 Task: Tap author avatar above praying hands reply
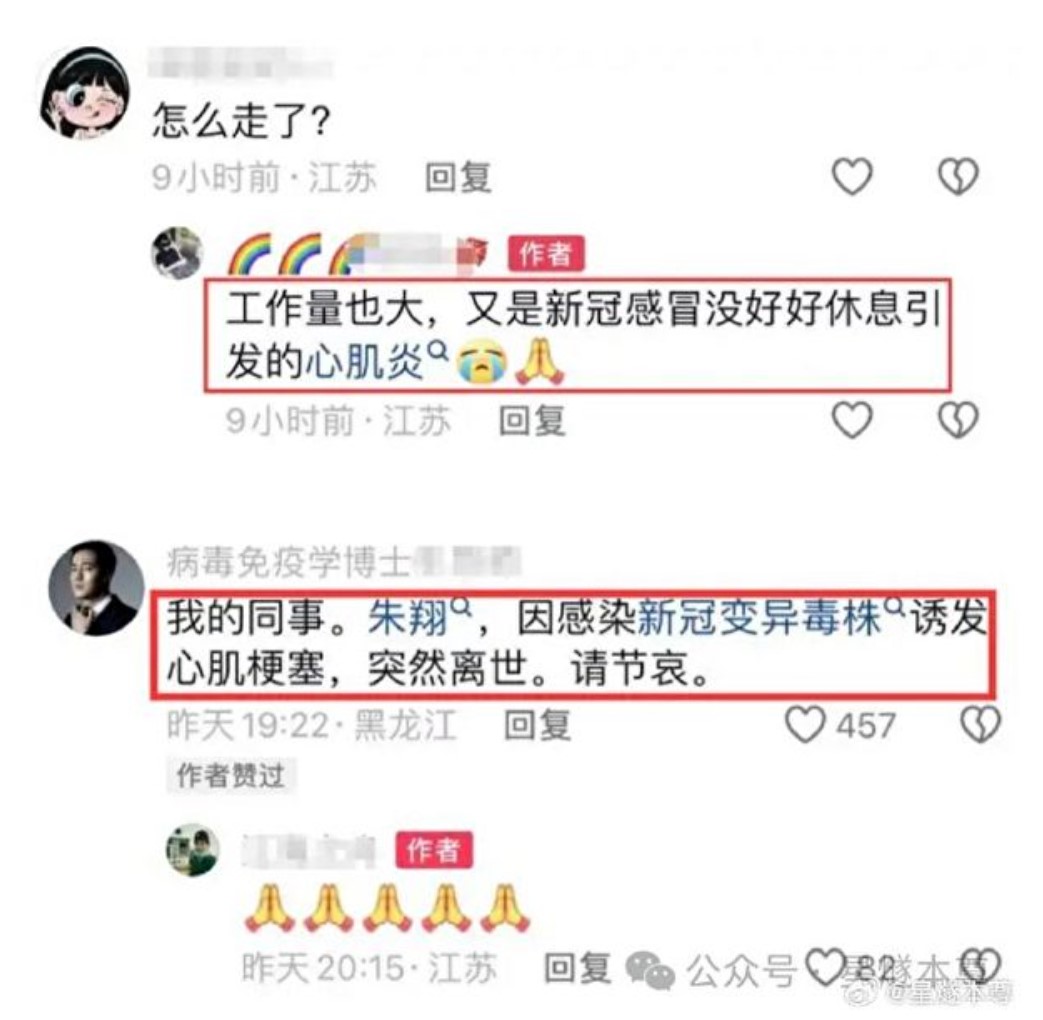click(192, 850)
